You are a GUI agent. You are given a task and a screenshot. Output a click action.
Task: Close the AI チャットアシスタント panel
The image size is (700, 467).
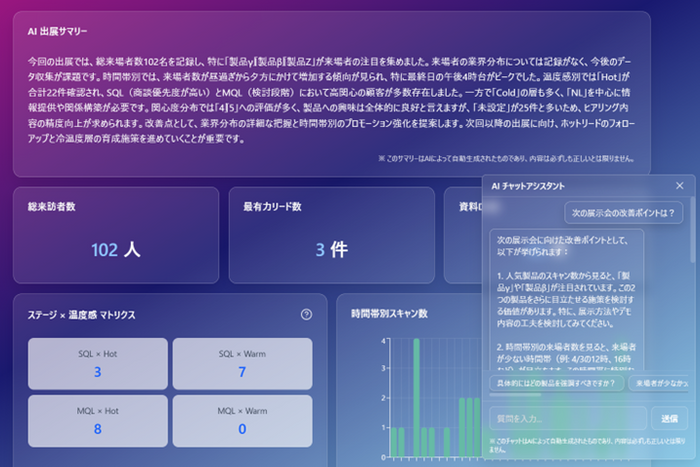click(680, 186)
